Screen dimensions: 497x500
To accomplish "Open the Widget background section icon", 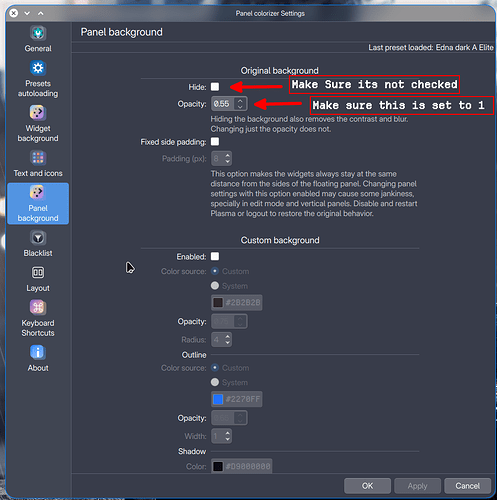I will point(38,113).
